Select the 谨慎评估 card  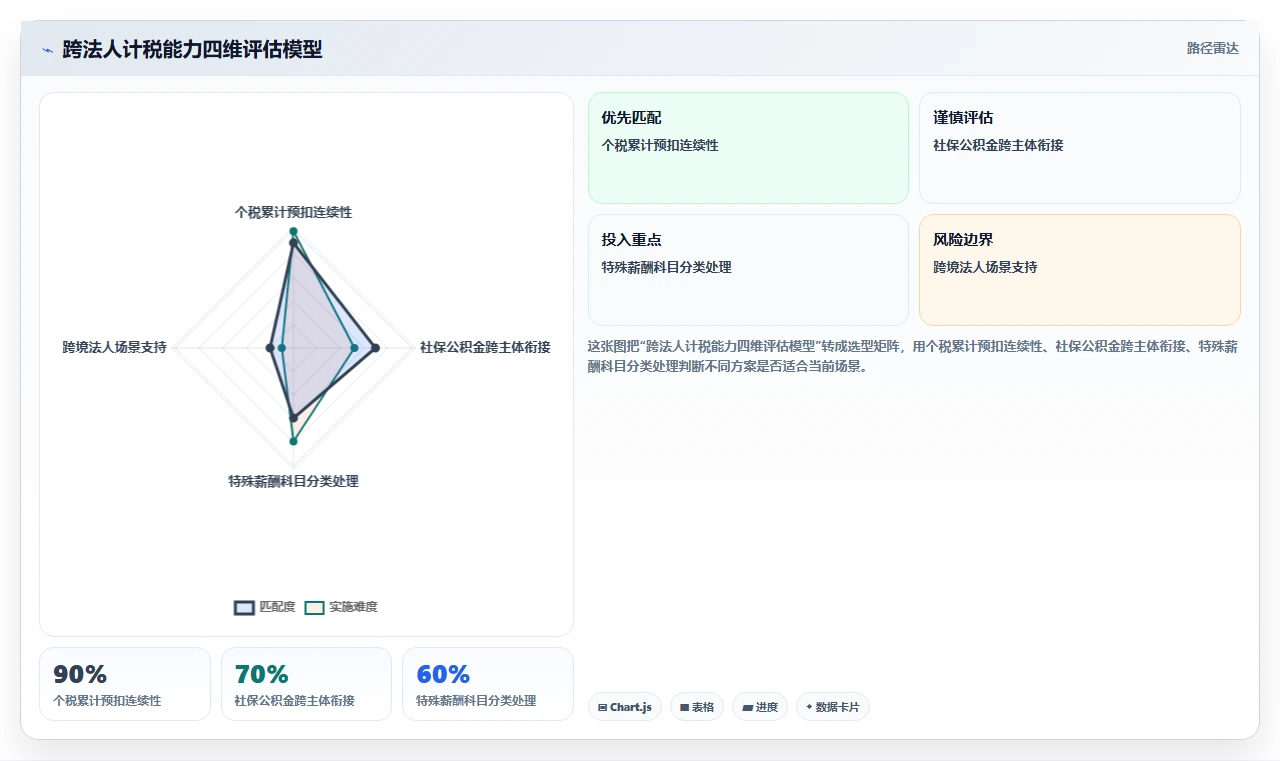(1080, 148)
